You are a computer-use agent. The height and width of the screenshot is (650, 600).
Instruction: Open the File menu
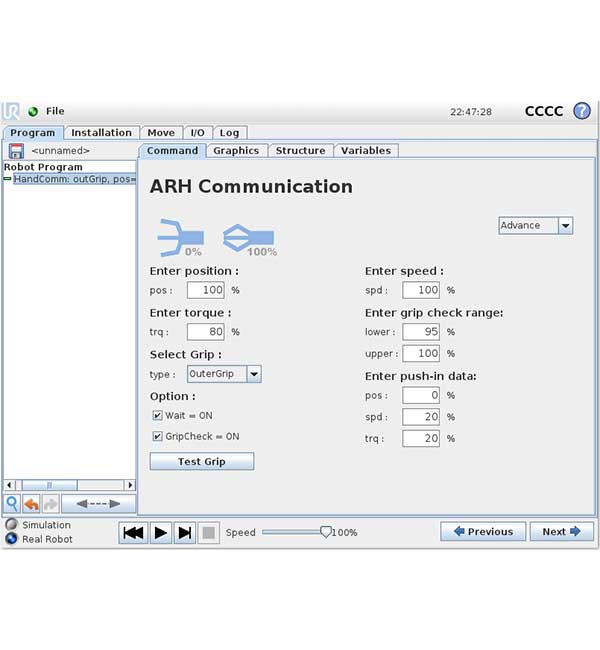pyautogui.click(x=55, y=111)
